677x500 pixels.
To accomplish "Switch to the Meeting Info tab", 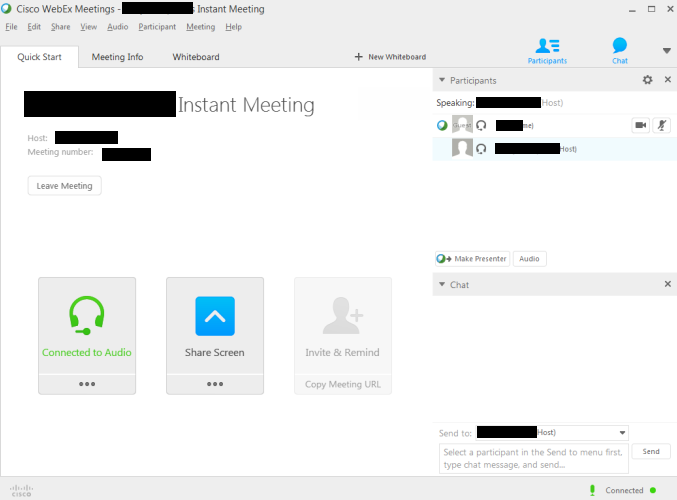I will coord(117,57).
